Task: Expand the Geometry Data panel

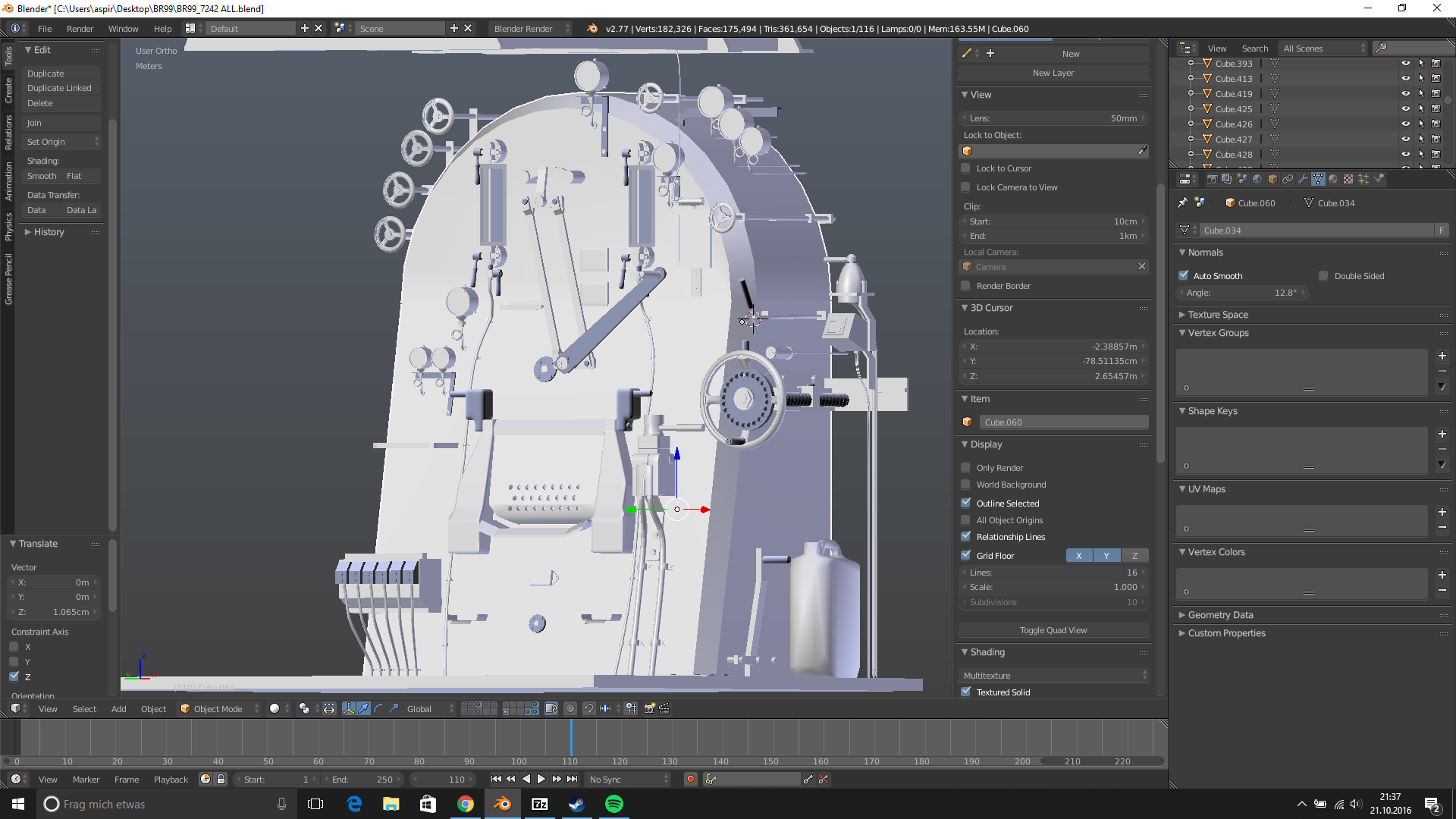Action: tap(1220, 615)
